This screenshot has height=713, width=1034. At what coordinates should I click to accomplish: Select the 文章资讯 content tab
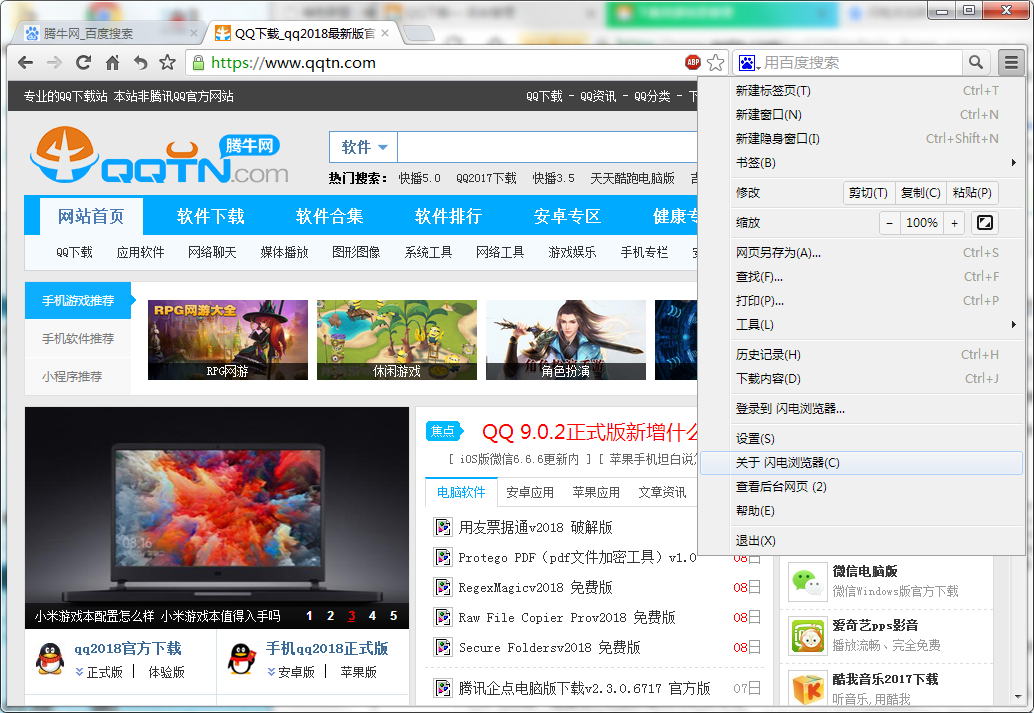(662, 493)
